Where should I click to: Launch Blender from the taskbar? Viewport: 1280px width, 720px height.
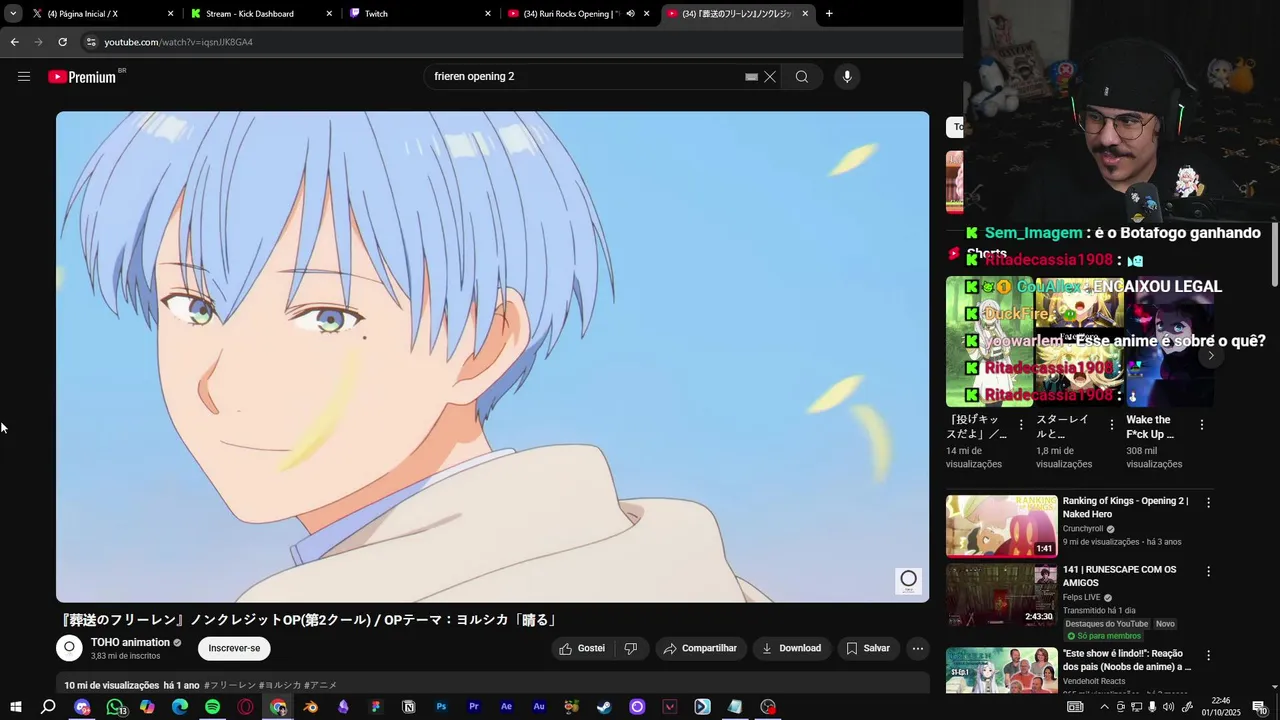click(x=311, y=707)
